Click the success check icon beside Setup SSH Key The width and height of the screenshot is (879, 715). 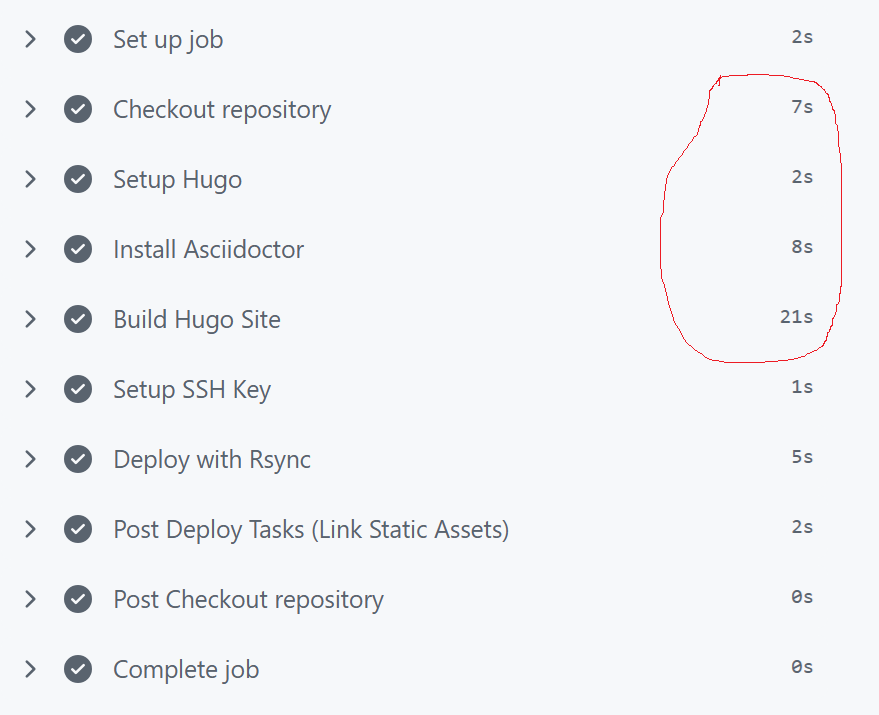(78, 390)
